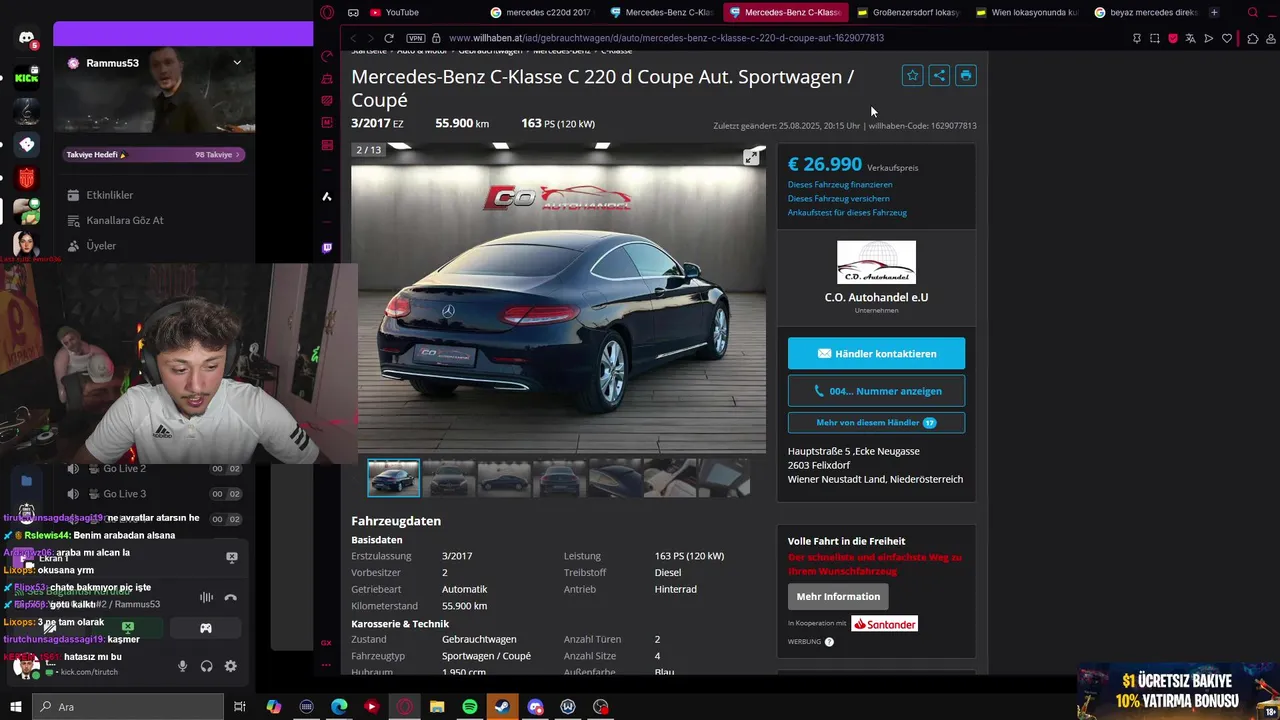Reload the willhaben page
Viewport: 1280px width, 720px height.
pyautogui.click(x=389, y=38)
